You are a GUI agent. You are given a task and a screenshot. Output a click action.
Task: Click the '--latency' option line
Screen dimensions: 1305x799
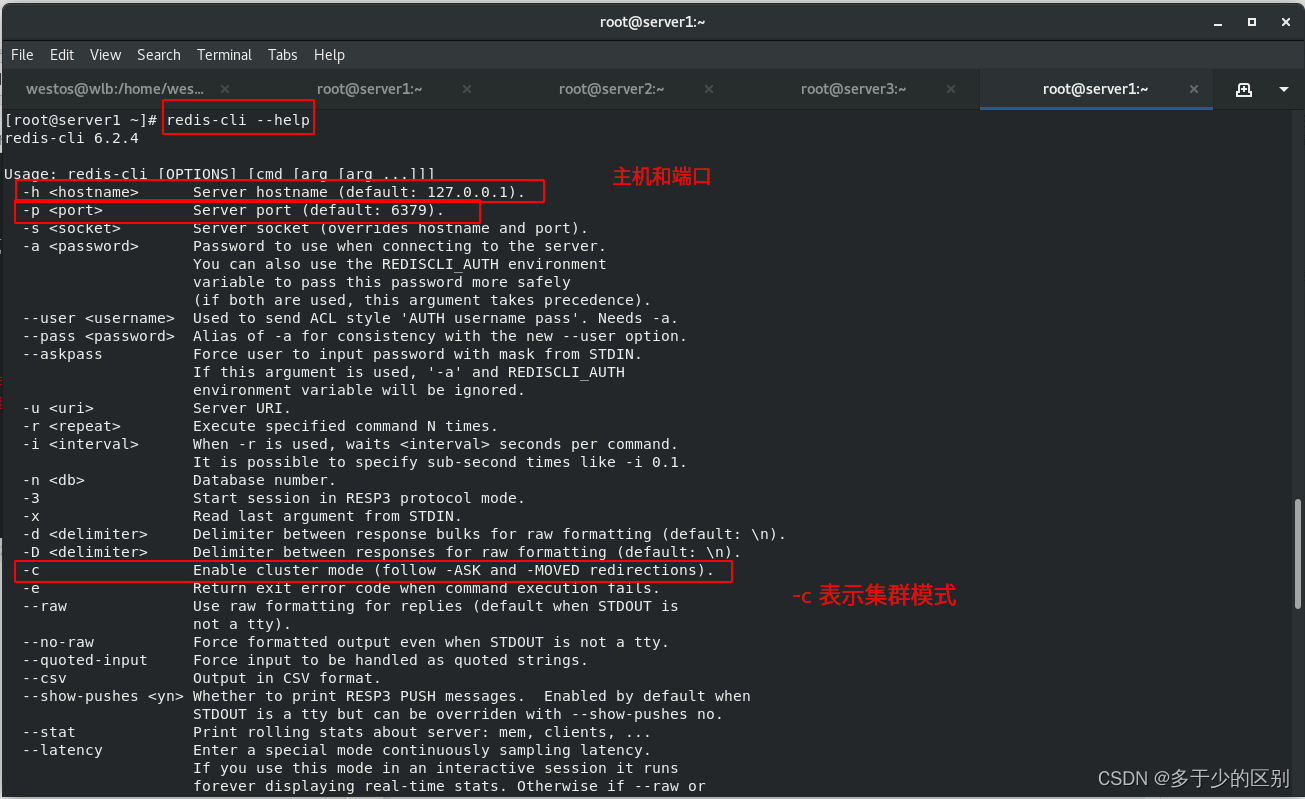coord(337,750)
